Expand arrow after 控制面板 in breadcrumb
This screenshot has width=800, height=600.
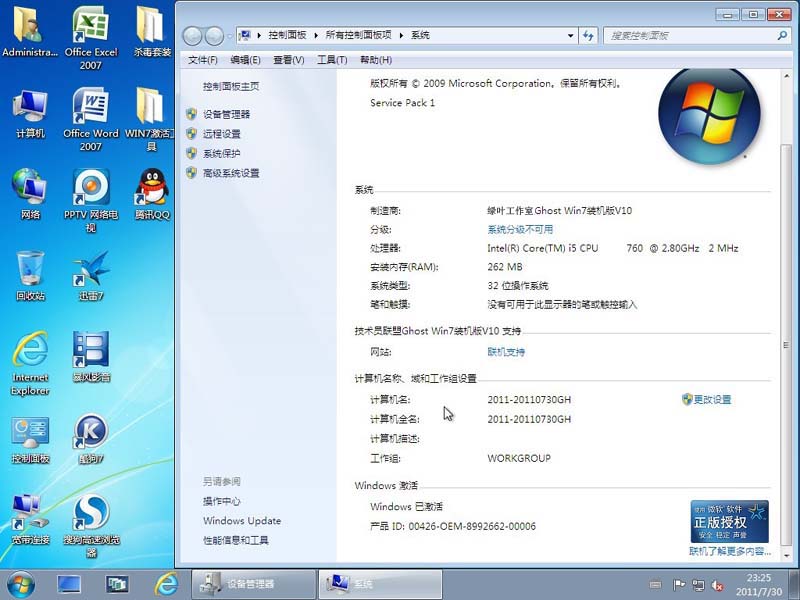coord(316,35)
